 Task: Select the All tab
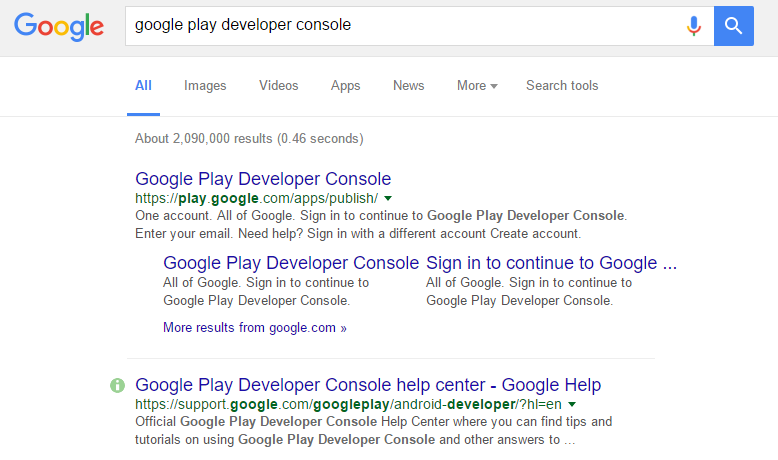coord(143,85)
